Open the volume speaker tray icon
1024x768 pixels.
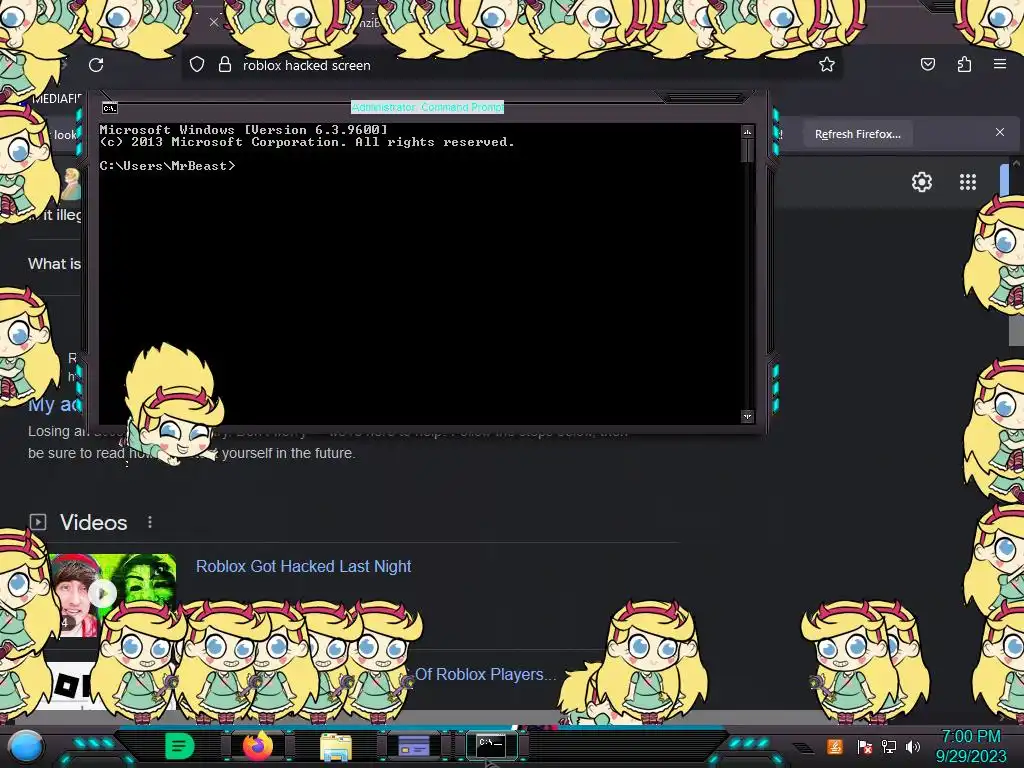coord(913,746)
